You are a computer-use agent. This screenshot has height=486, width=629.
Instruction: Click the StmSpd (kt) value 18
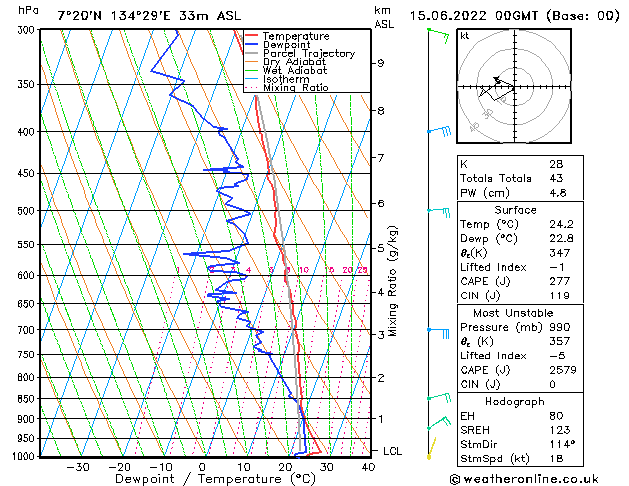point(556,458)
